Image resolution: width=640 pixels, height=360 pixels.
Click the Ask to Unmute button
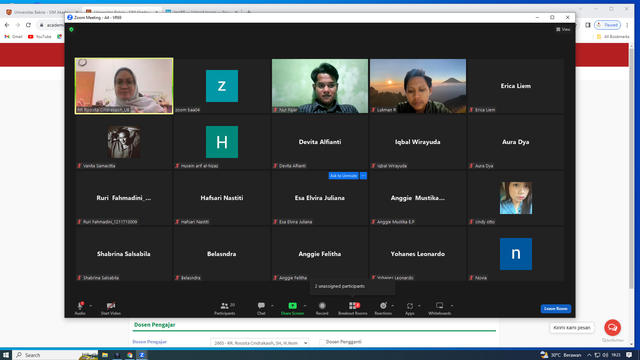click(343, 176)
